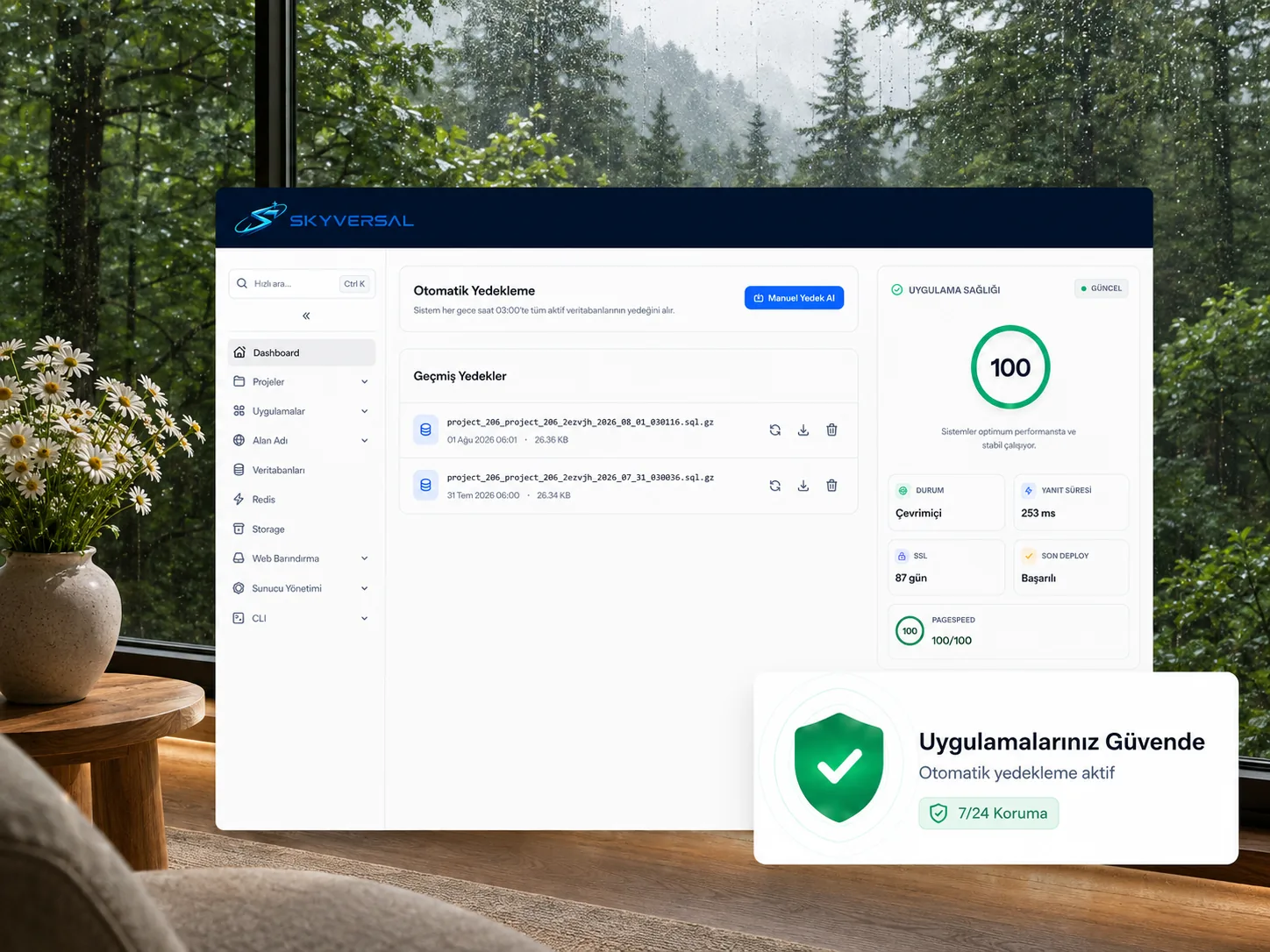This screenshot has width=1270, height=952.
Task: Collapse the sidebar with double chevron
Action: click(x=306, y=316)
